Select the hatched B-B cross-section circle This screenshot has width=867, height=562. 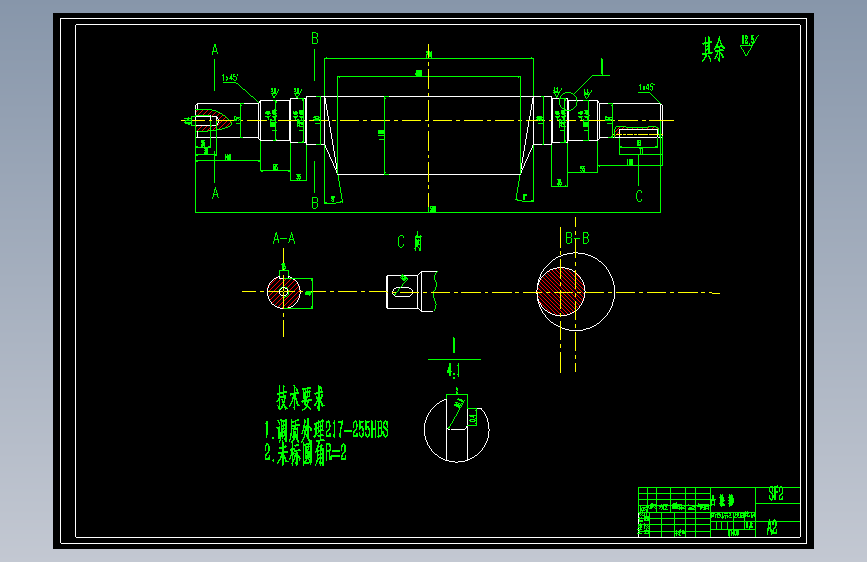tap(561, 292)
